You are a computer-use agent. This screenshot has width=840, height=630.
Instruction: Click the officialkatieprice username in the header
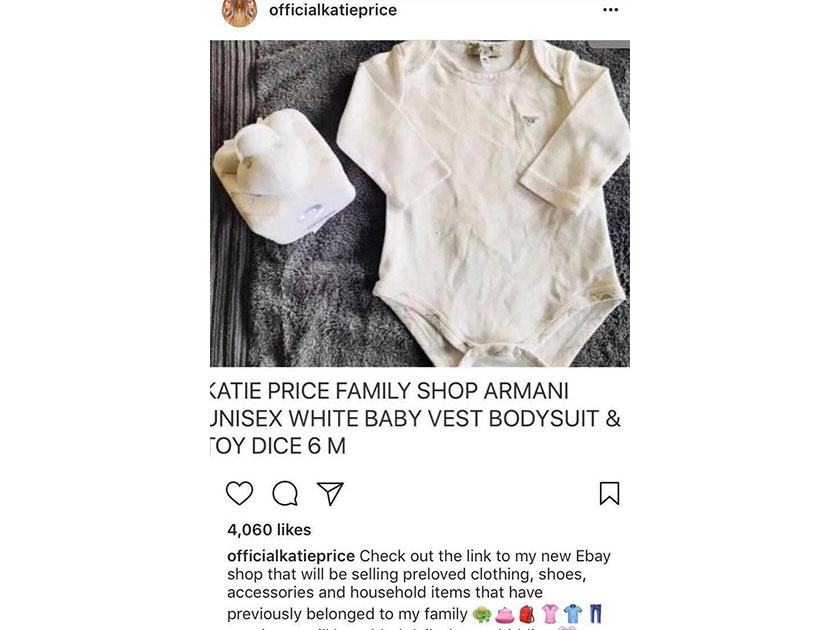[x=333, y=10]
